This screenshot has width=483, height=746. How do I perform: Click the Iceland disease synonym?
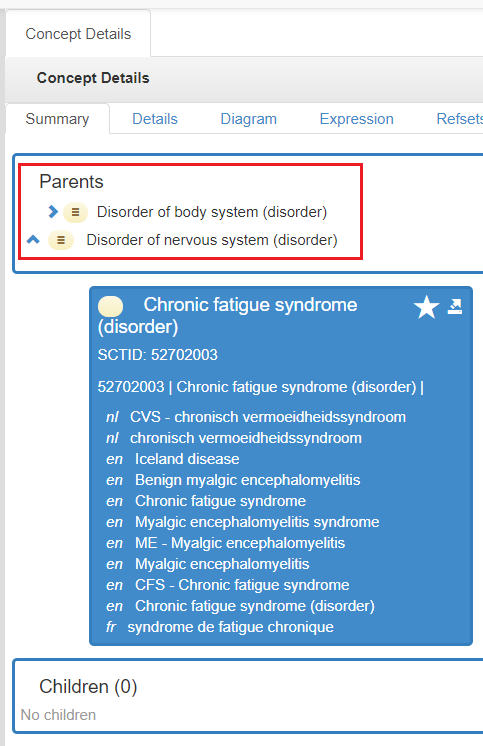click(187, 459)
